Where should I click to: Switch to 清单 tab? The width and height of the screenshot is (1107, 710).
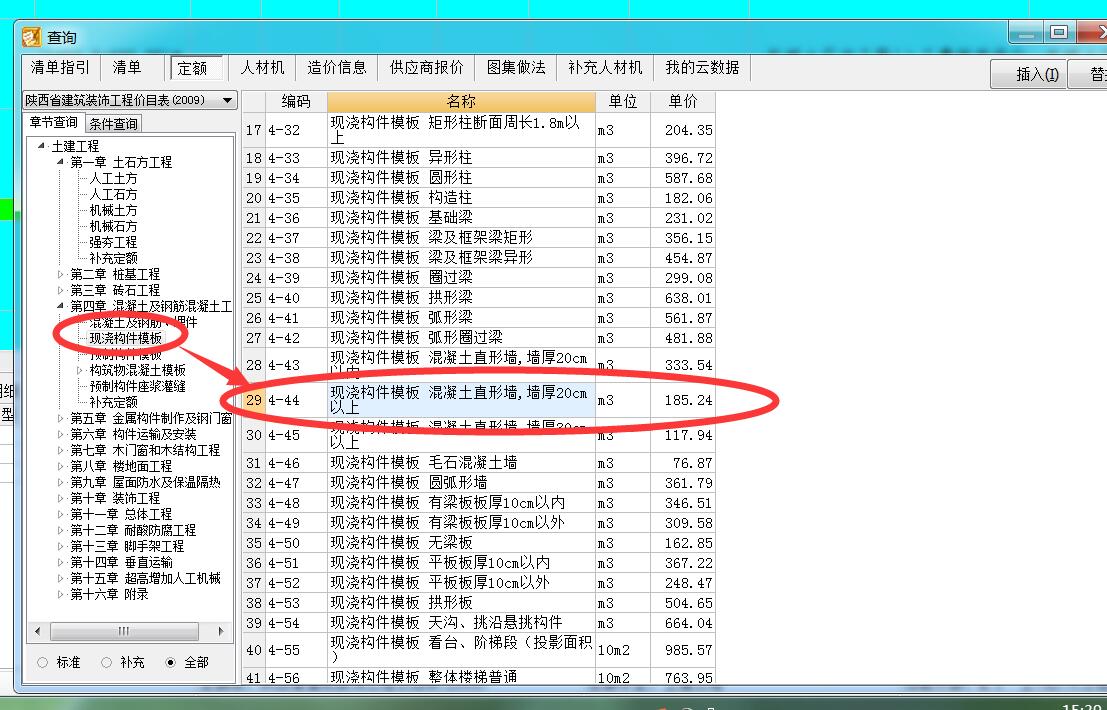(127, 68)
